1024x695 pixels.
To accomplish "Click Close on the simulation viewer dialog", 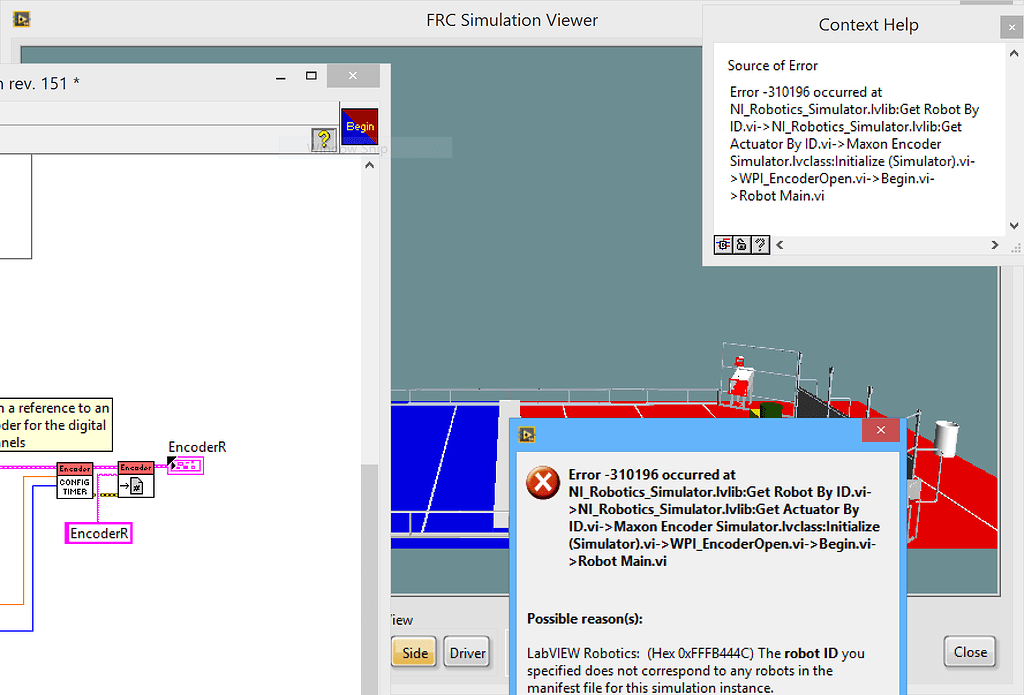I will [x=969, y=651].
